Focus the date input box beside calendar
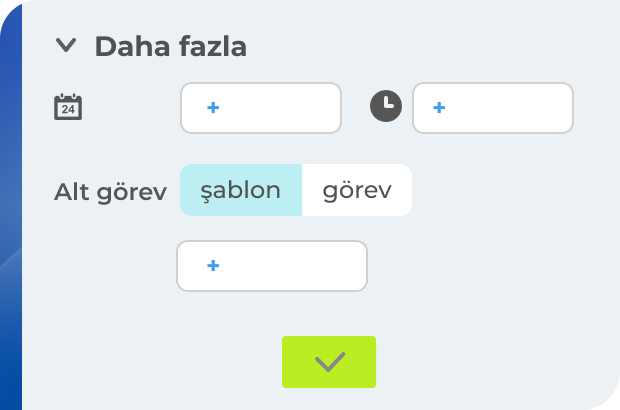Viewport: 620px width, 410px height. point(213,108)
